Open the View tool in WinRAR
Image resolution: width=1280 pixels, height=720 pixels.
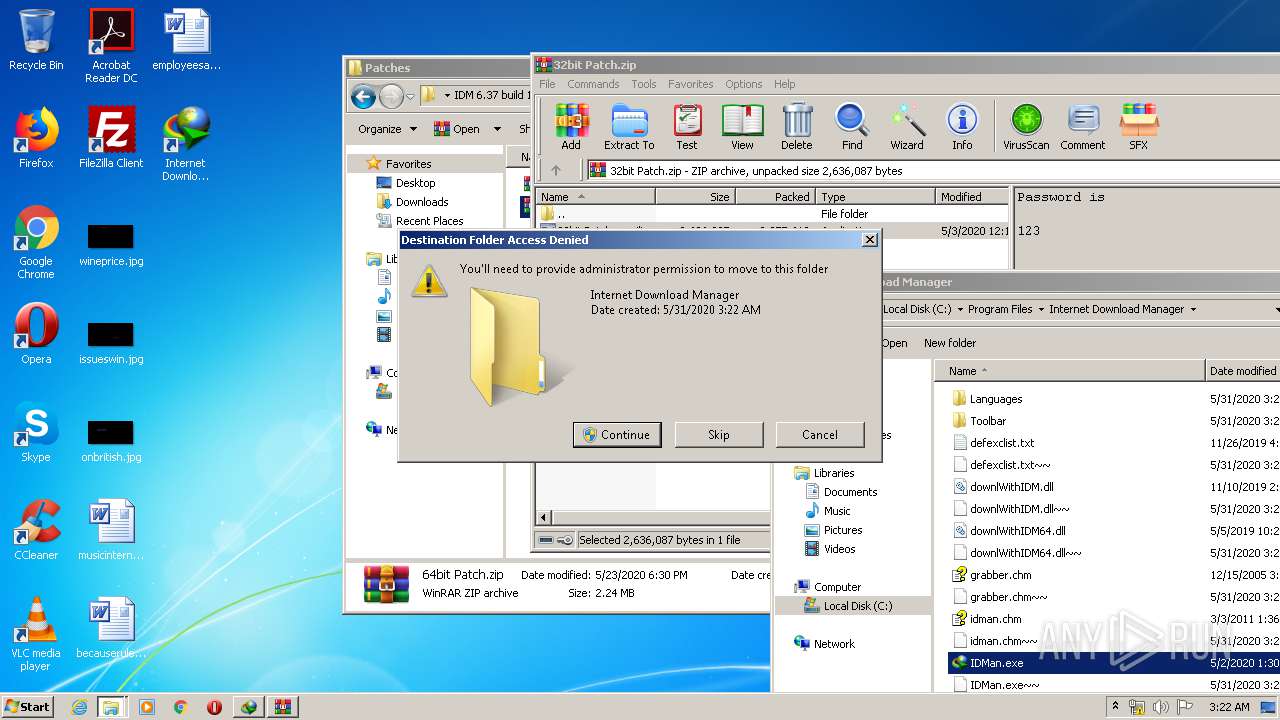coord(742,127)
